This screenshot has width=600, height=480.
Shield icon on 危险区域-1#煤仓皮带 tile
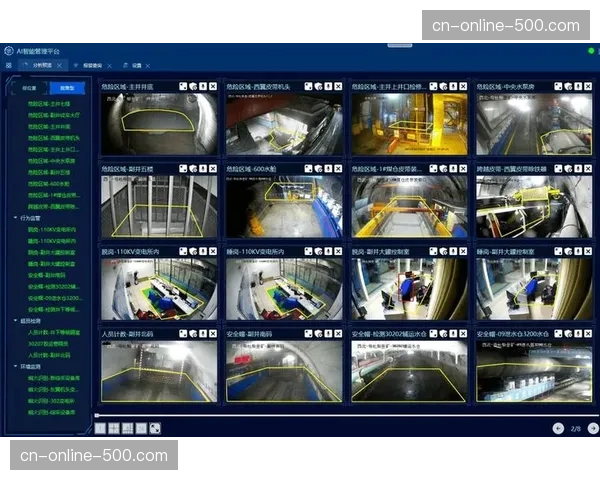(x=443, y=169)
